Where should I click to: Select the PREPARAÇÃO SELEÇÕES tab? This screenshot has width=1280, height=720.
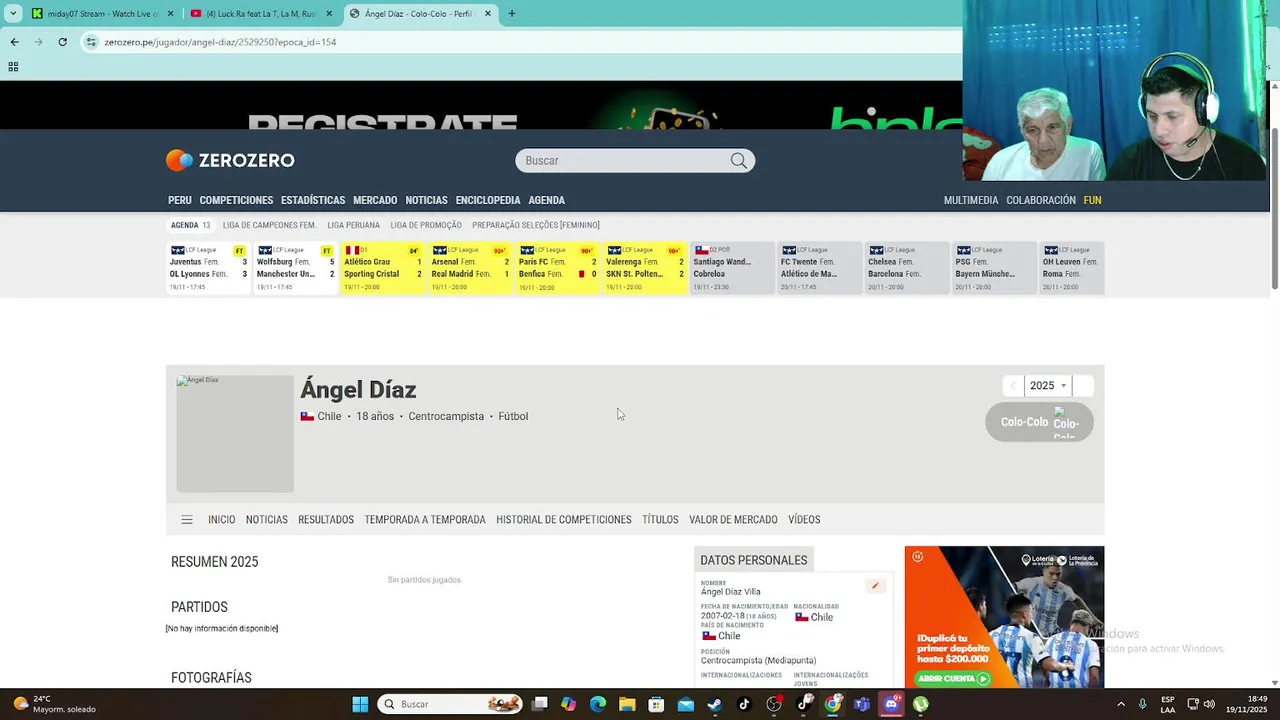pyautogui.click(x=536, y=225)
